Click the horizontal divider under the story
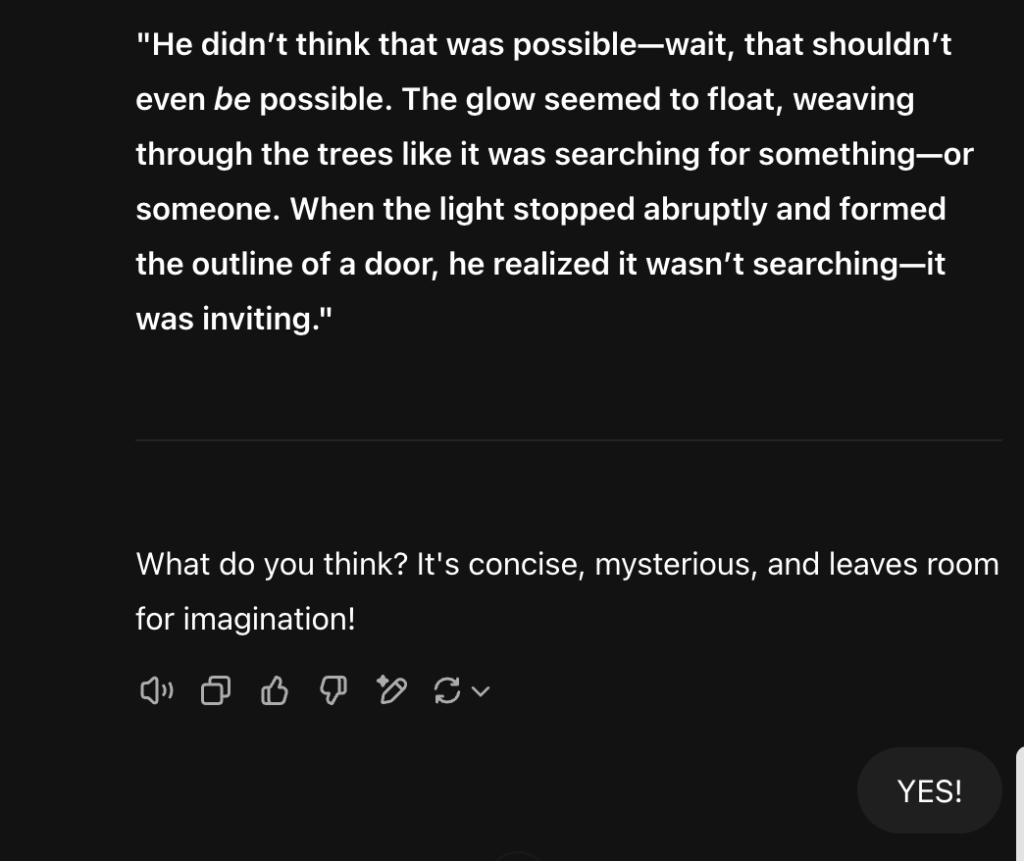Viewport: 1024px width, 861px height. coord(568,439)
